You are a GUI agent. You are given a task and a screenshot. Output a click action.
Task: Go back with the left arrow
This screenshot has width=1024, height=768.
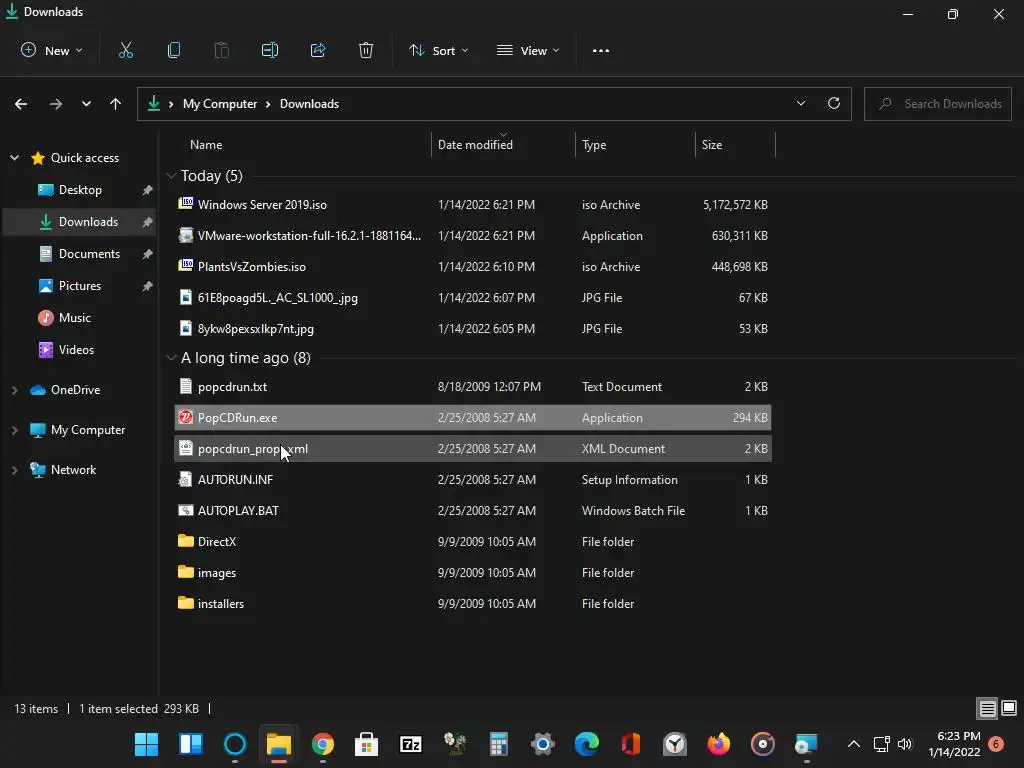[21, 104]
